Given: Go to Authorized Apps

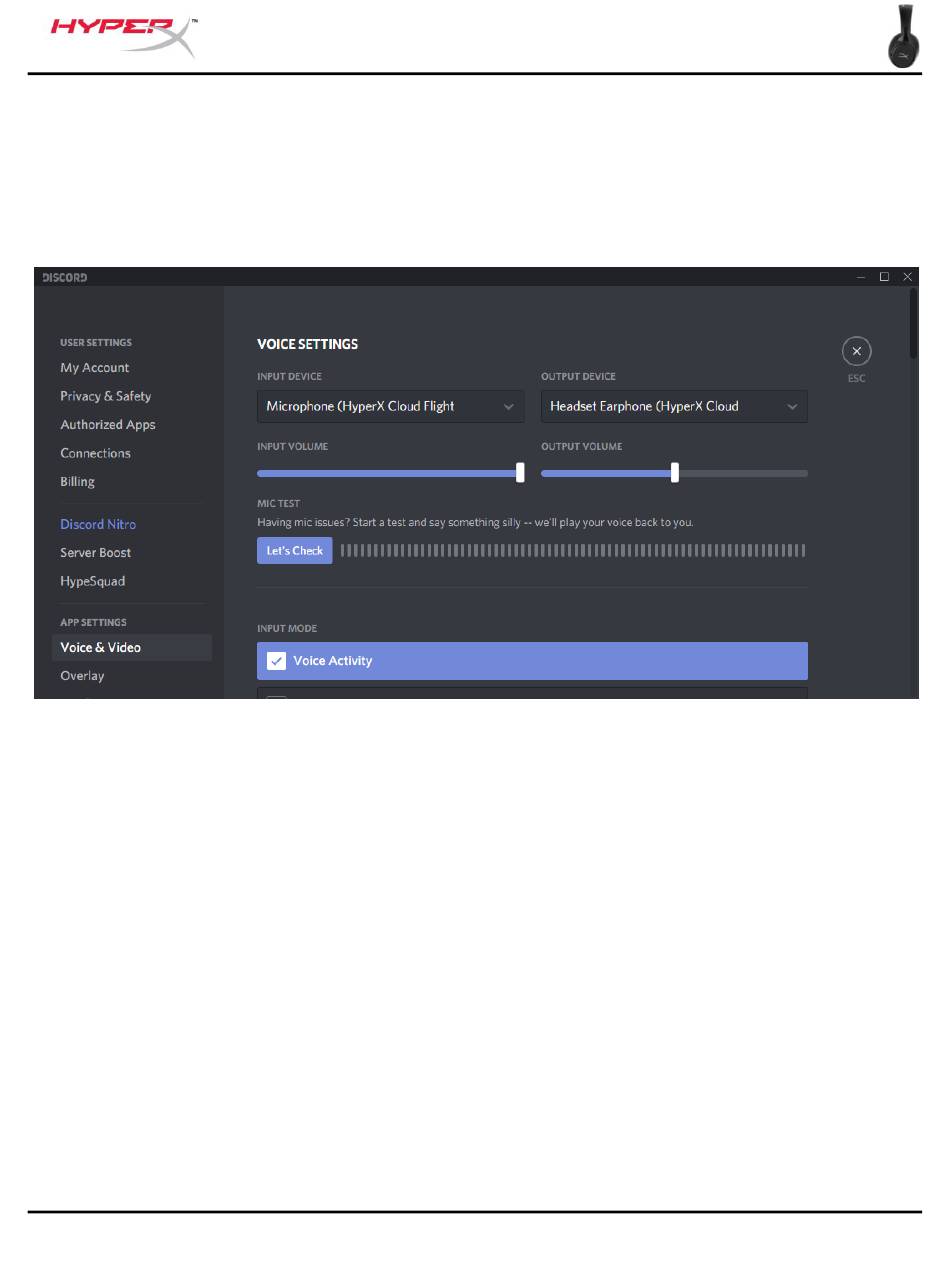Looking at the screenshot, I should point(108,425).
